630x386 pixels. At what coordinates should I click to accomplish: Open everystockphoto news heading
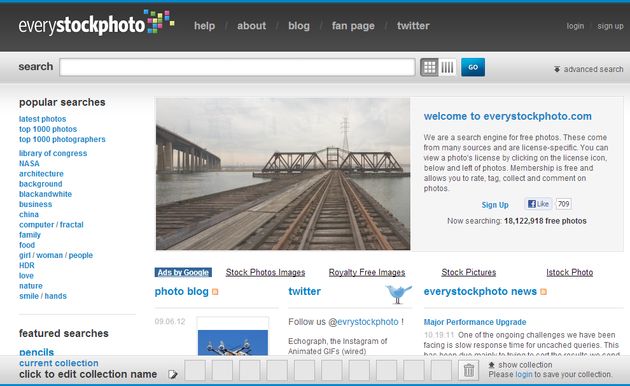(480, 291)
